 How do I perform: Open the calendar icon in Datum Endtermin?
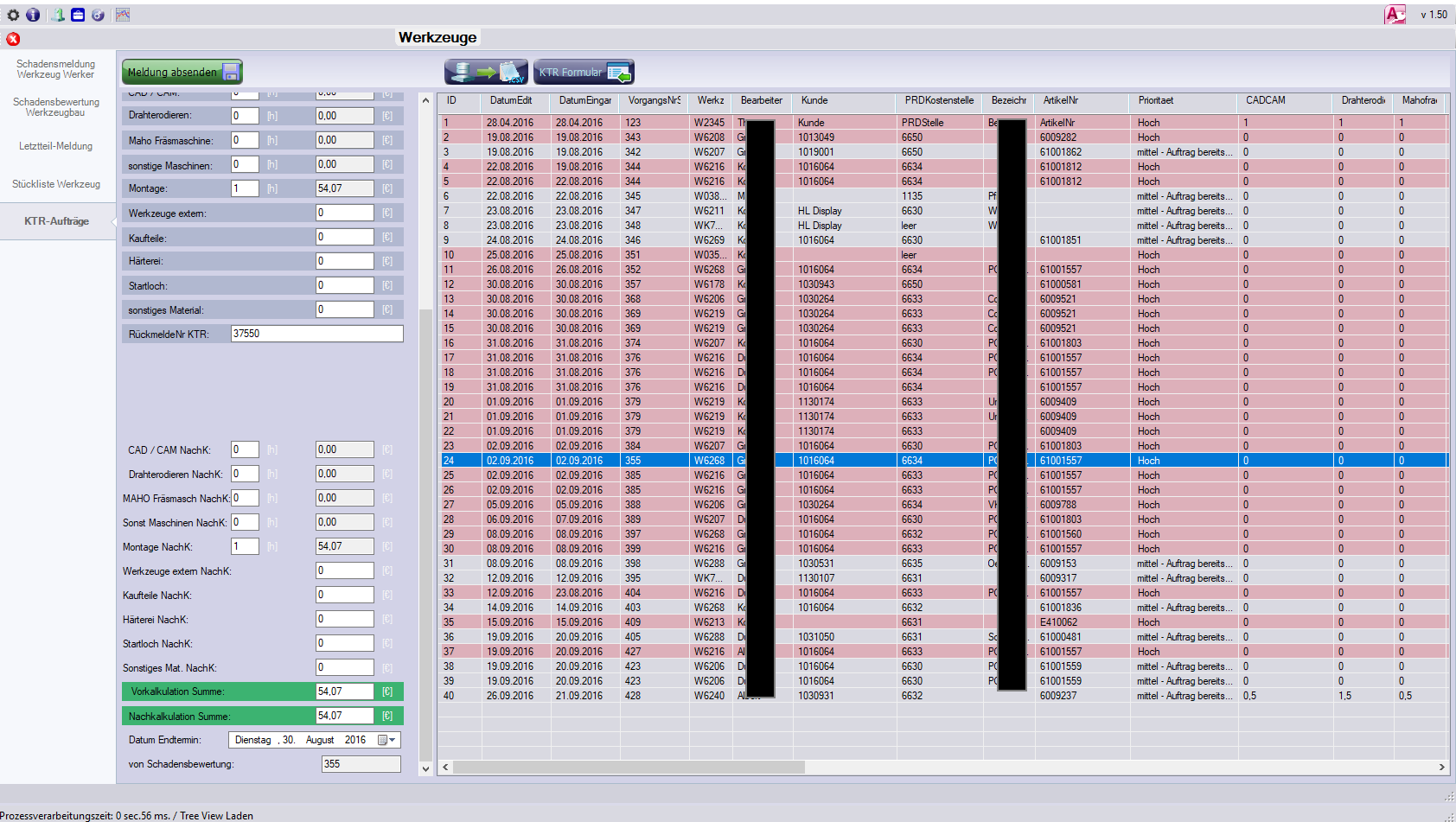382,740
